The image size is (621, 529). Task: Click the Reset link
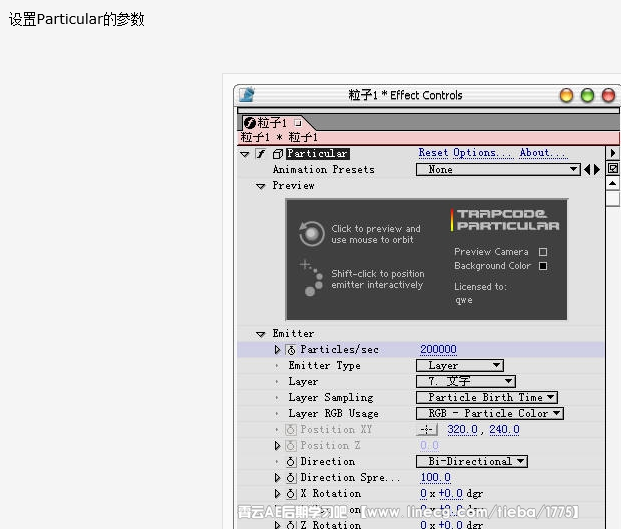[x=433, y=152]
